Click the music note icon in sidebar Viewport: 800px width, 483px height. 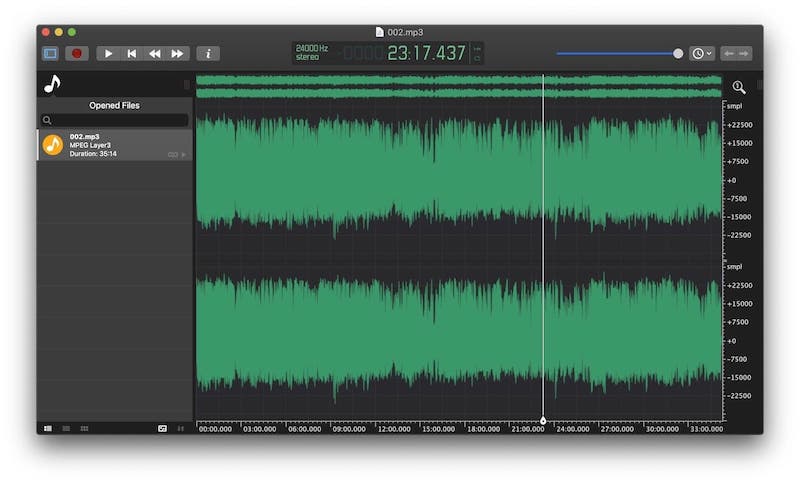point(52,84)
